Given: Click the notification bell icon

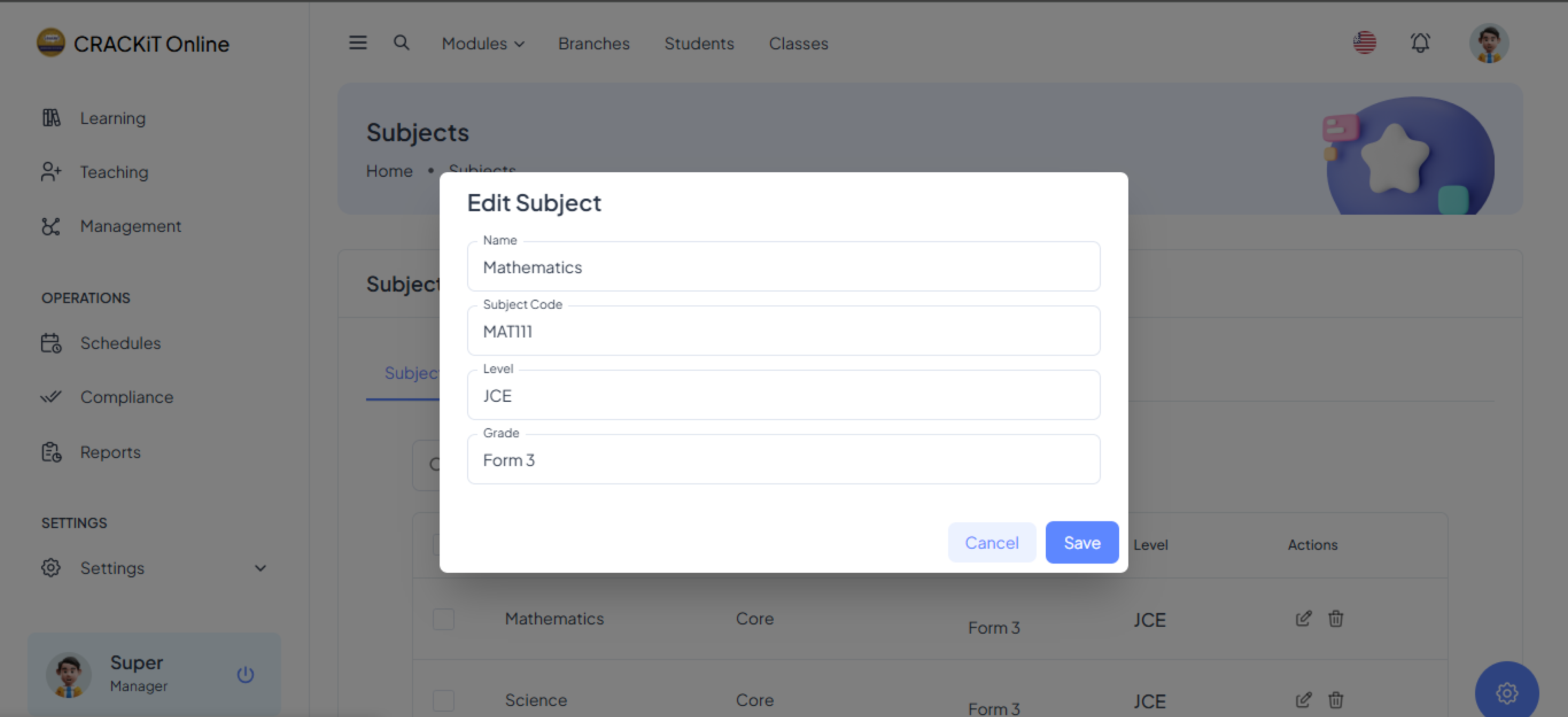Looking at the screenshot, I should click(1420, 42).
